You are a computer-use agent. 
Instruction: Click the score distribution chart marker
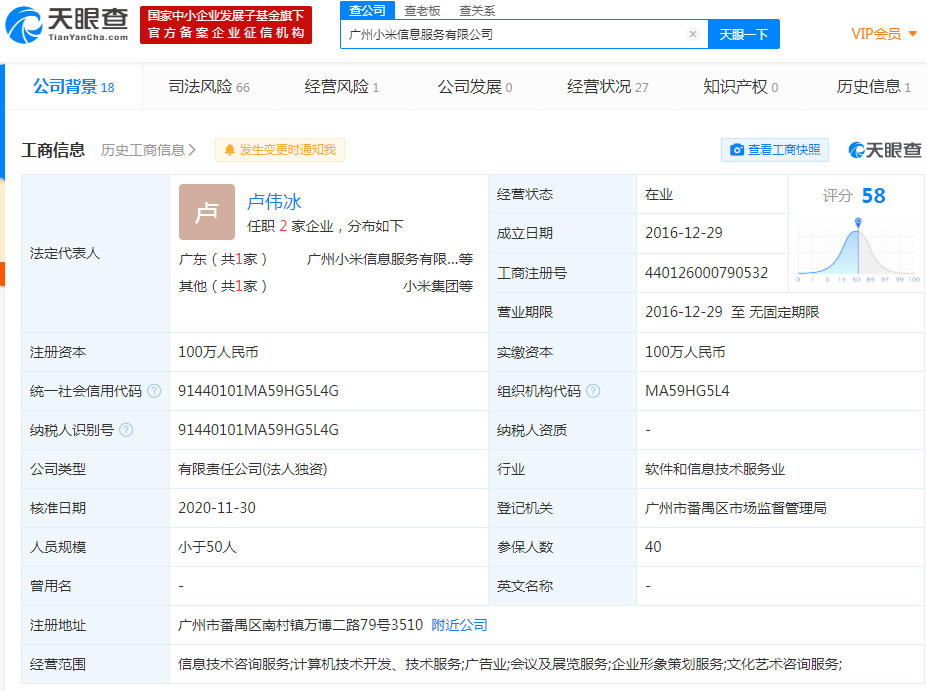tap(858, 222)
